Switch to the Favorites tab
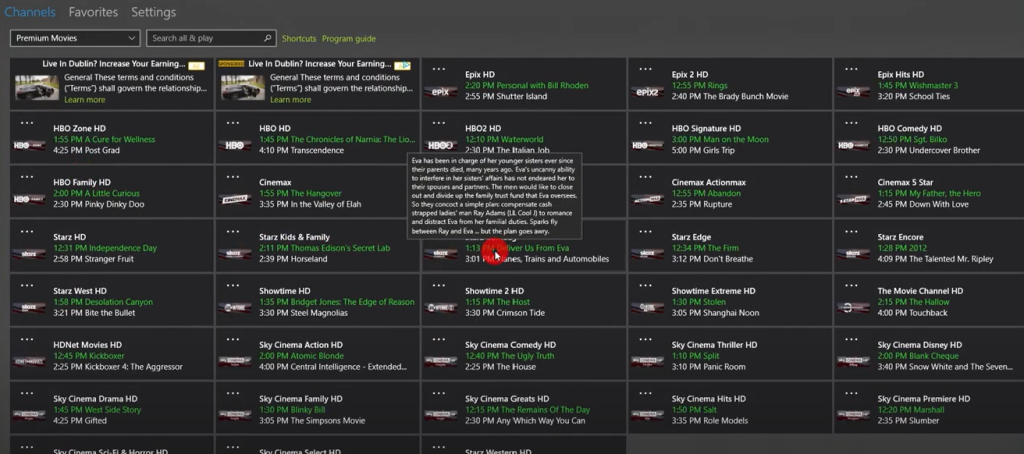Screen dimensions: 1024x454 point(93,12)
